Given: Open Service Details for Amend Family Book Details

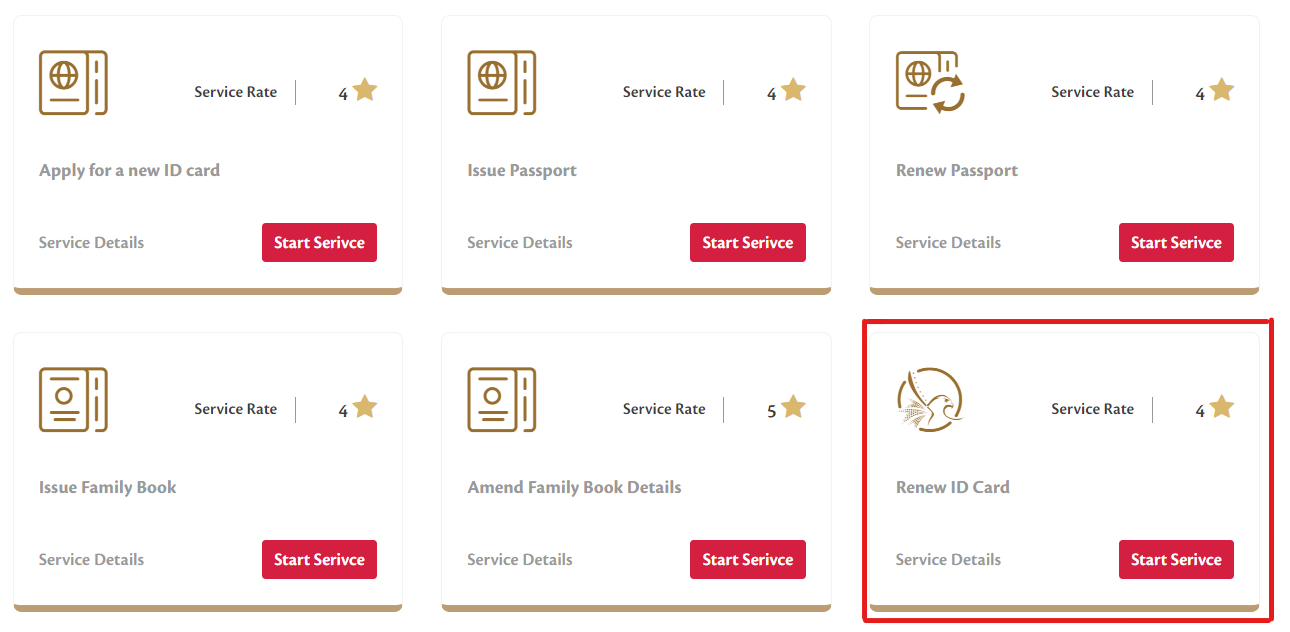Looking at the screenshot, I should (519, 559).
